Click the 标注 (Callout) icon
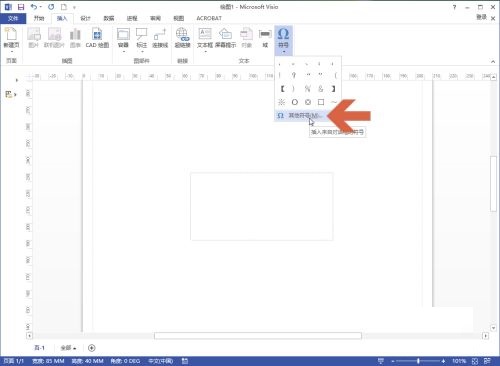Image resolution: width=500 pixels, height=366 pixels. pyautogui.click(x=142, y=34)
